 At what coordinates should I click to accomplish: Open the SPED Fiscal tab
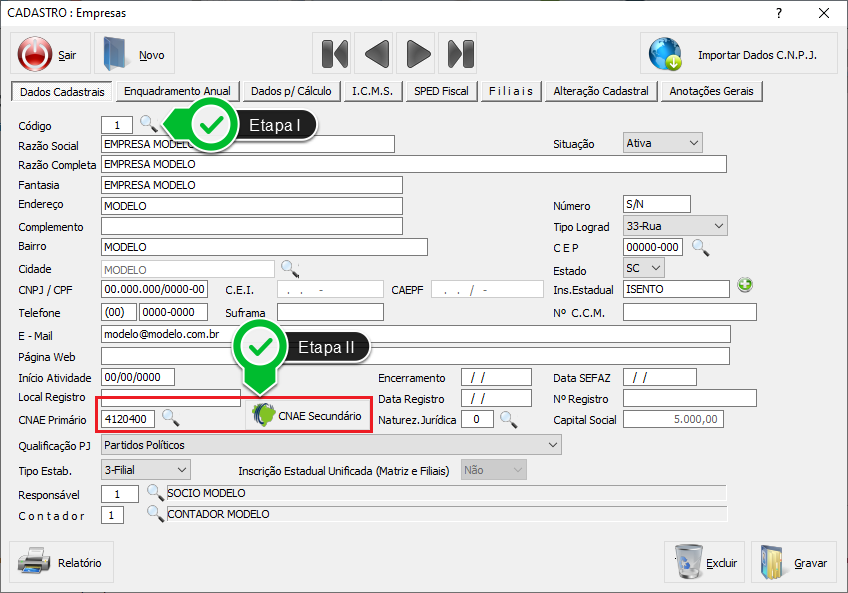tap(442, 91)
